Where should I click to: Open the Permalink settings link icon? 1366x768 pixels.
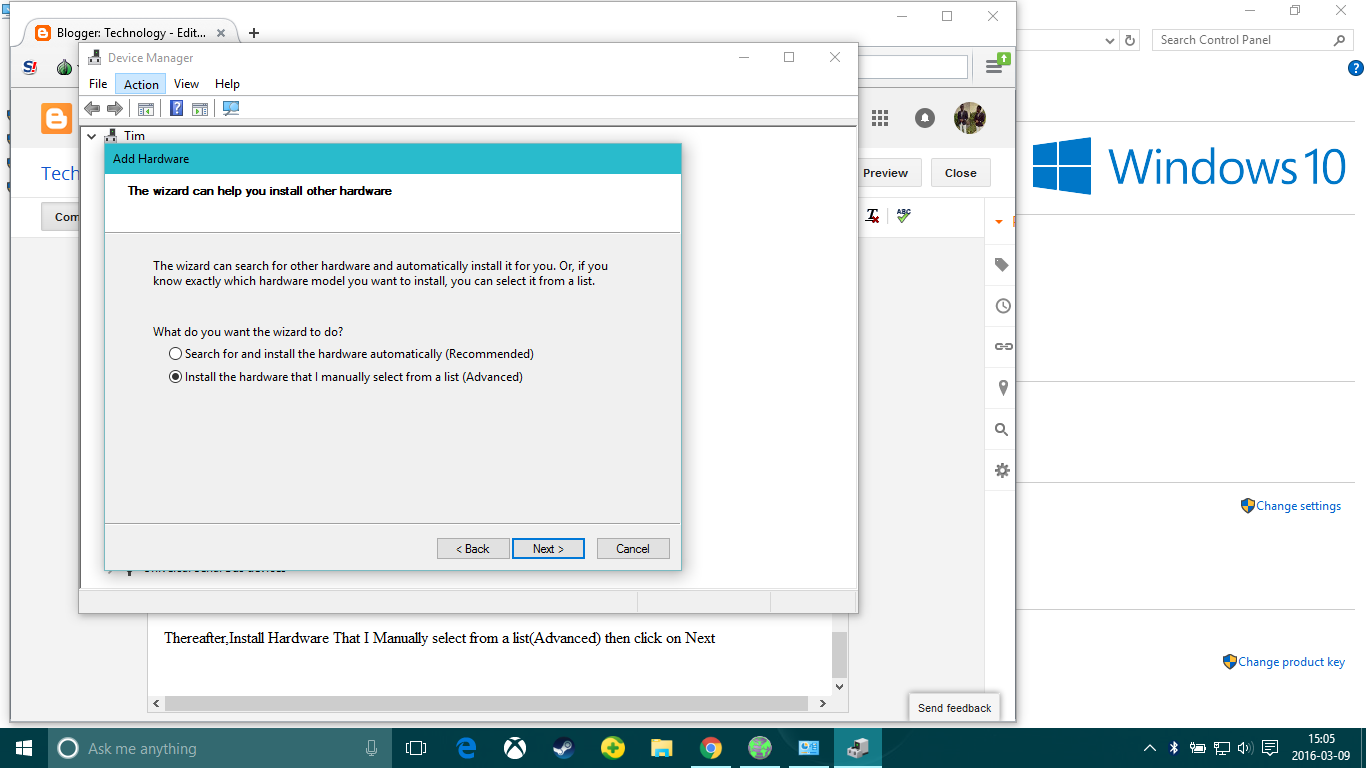(x=1000, y=347)
